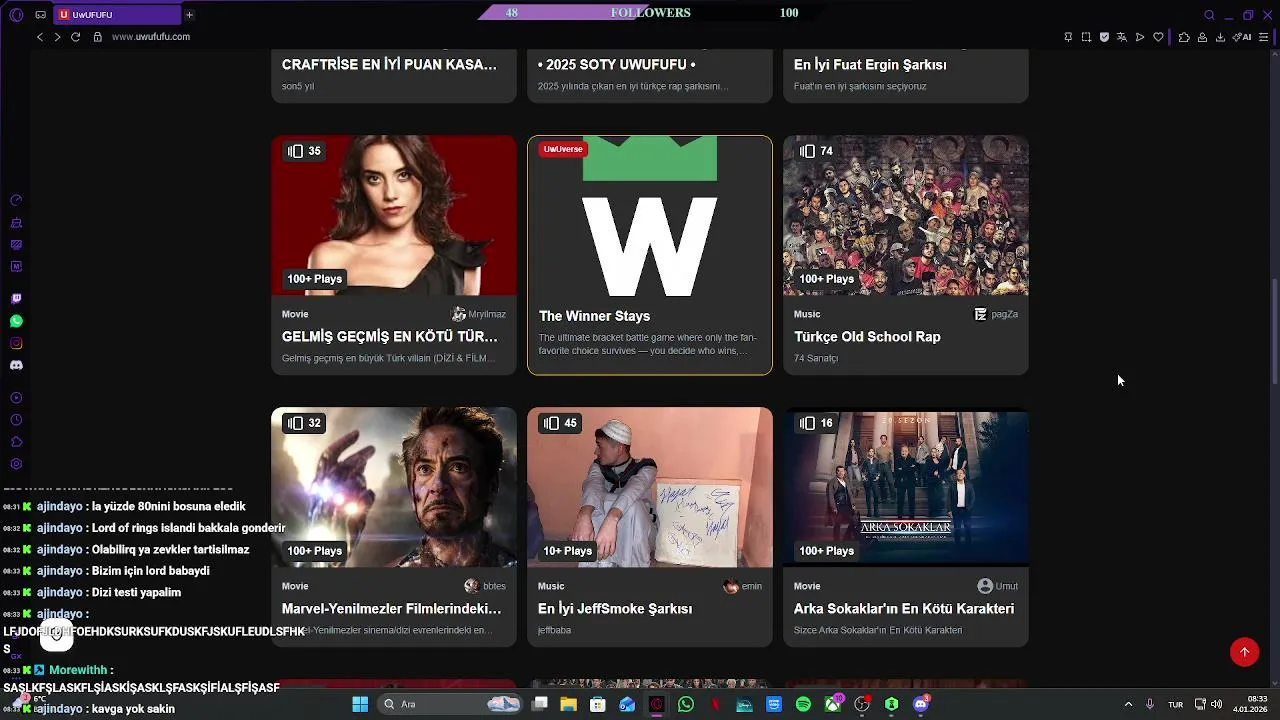Open Instagram in the browser sidebar
Image resolution: width=1280 pixels, height=720 pixels.
[x=16, y=343]
